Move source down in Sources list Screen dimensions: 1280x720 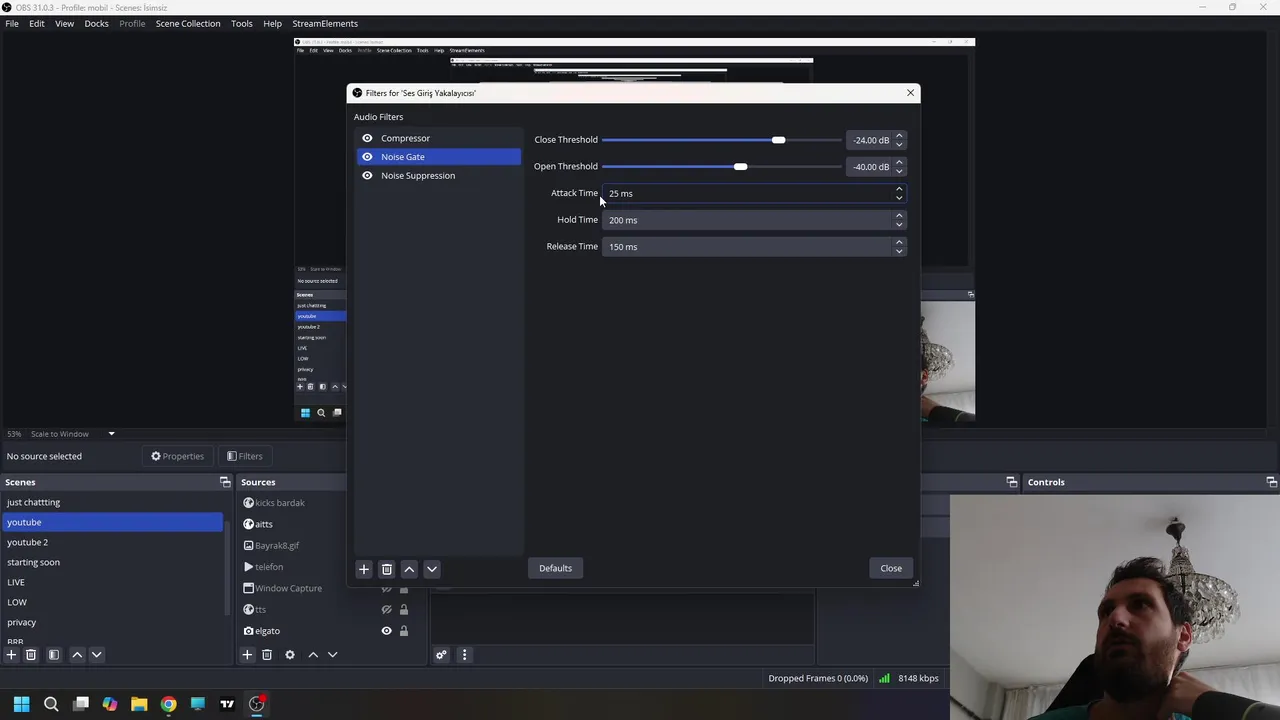333,655
